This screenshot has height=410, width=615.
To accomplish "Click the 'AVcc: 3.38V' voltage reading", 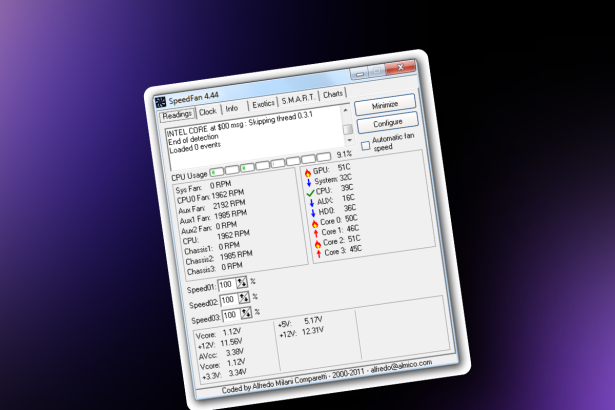I will (x=222, y=354).
